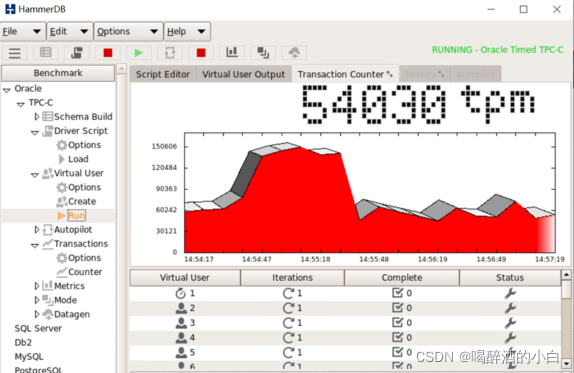This screenshot has height=373, width=574.
Task: Click the gear icon of Transactions Options
Action: tap(62, 258)
